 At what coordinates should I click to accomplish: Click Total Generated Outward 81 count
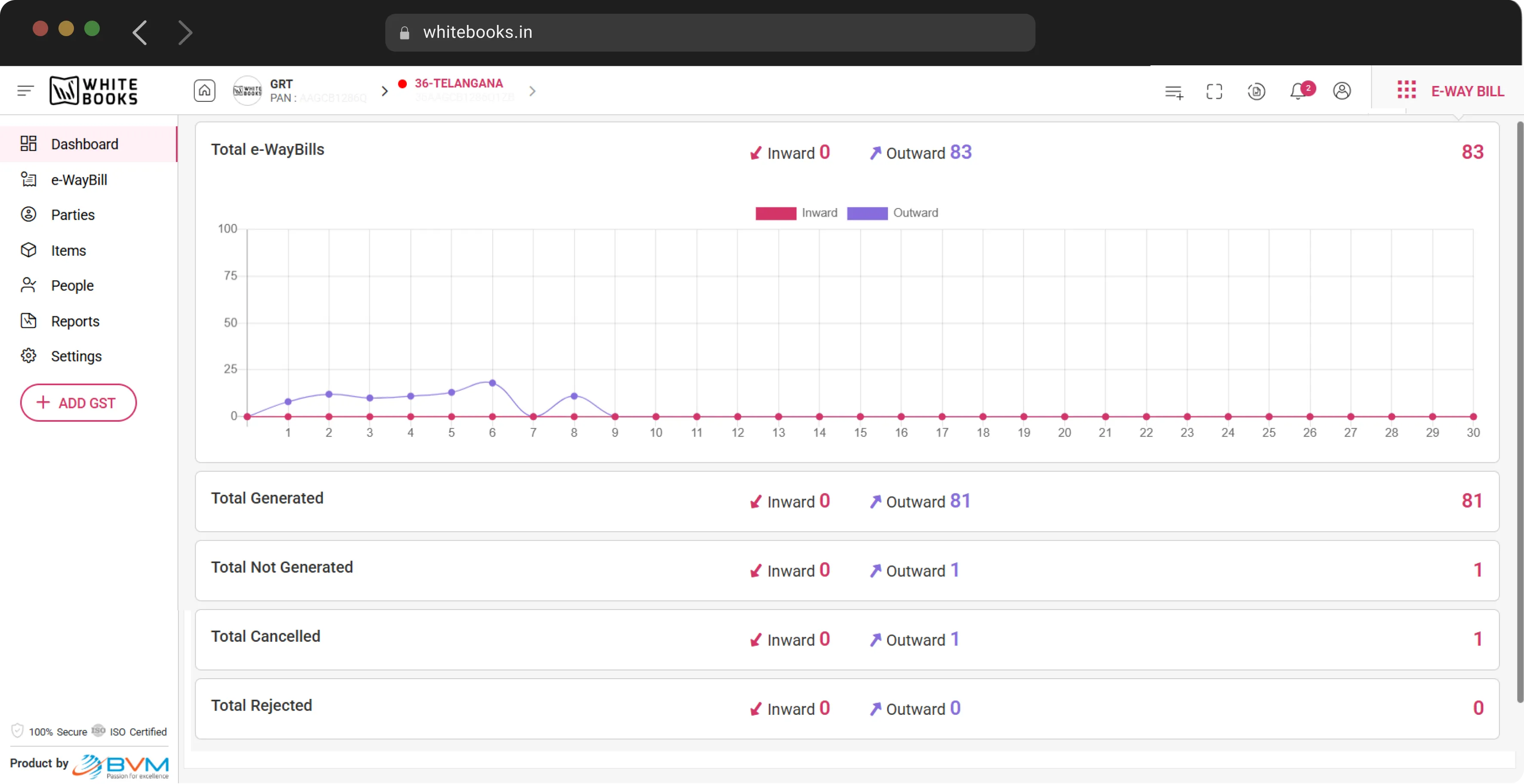[x=960, y=501]
